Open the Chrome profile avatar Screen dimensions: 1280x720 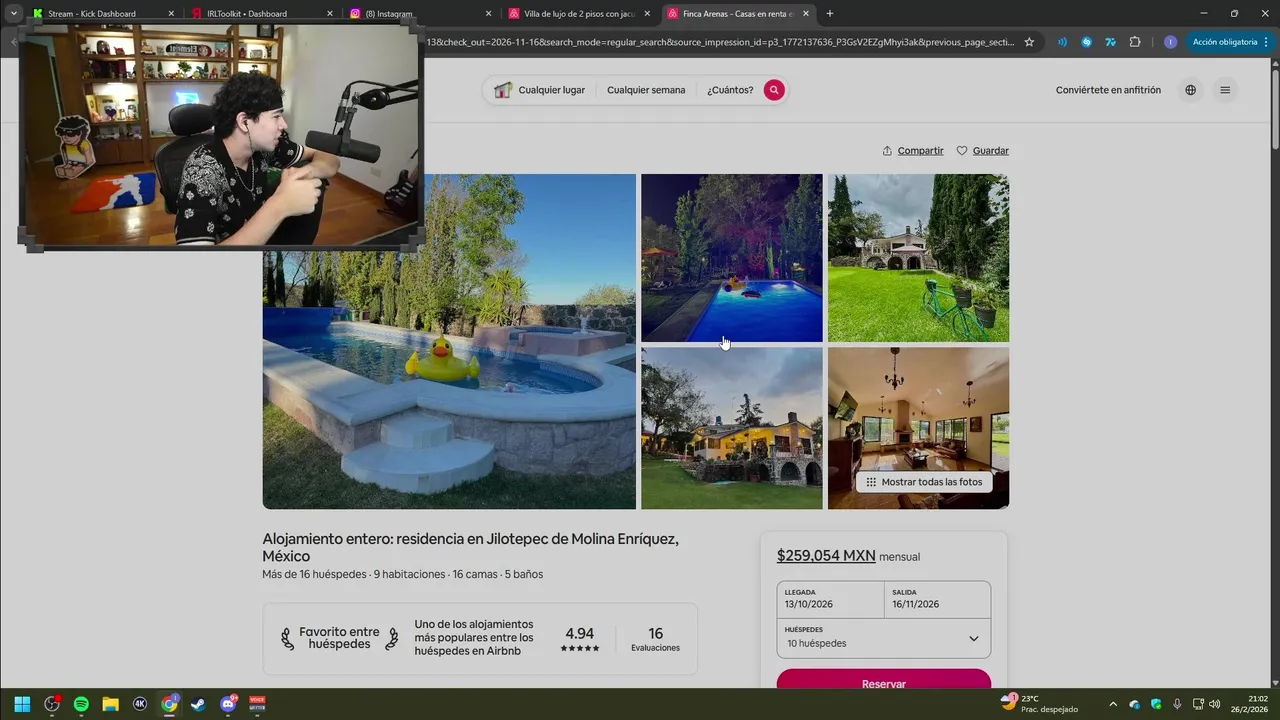(x=1170, y=42)
